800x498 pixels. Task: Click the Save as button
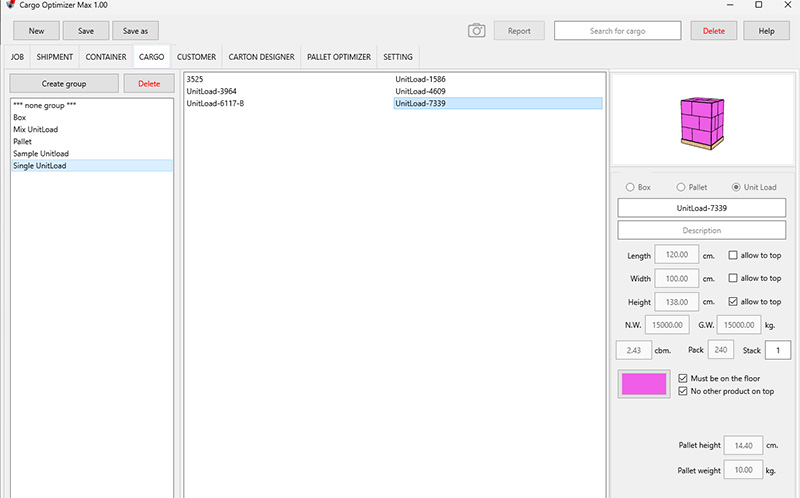135,31
